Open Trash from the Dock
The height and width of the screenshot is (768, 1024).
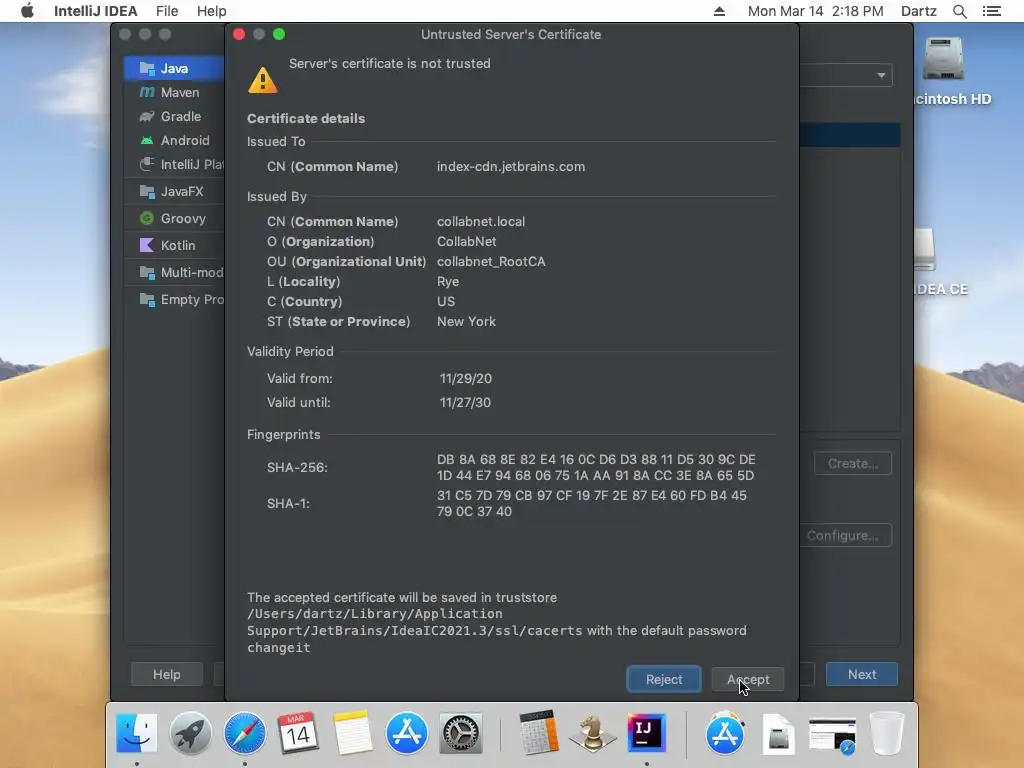tap(887, 733)
